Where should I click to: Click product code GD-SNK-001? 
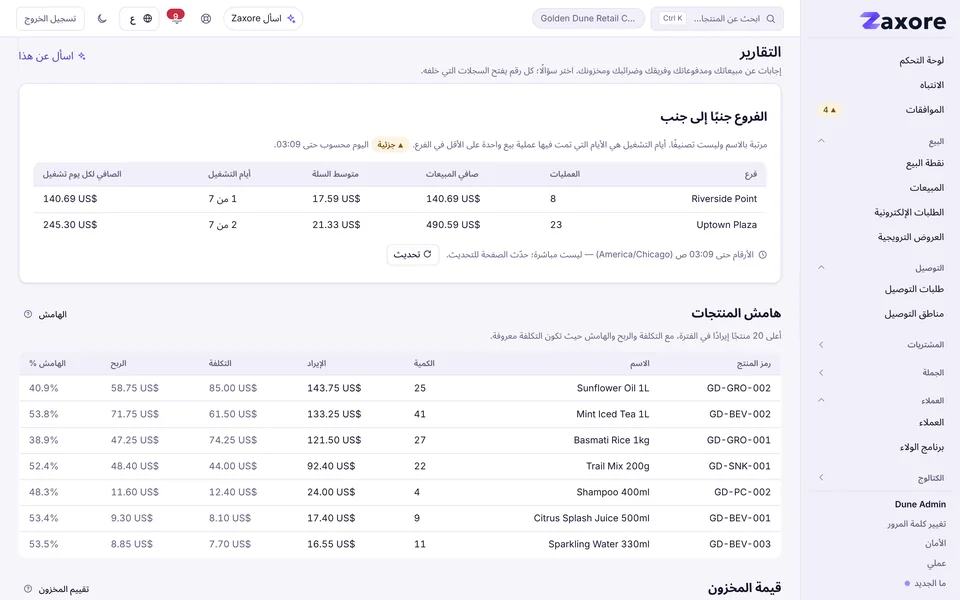point(740,466)
